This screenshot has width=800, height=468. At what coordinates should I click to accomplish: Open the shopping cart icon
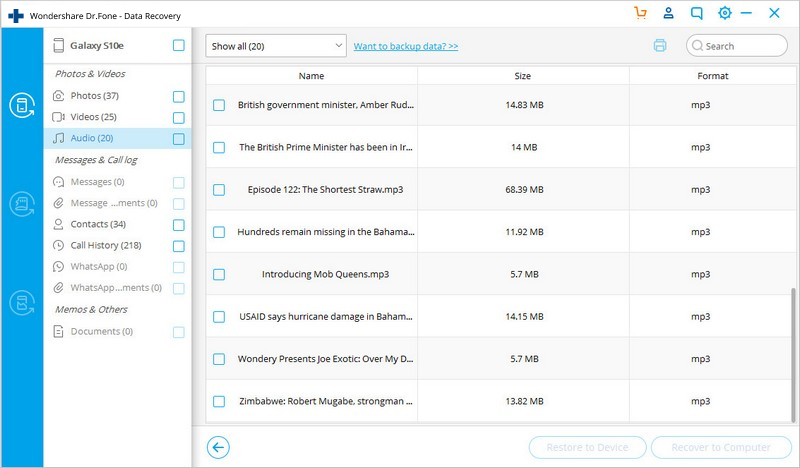pos(640,13)
